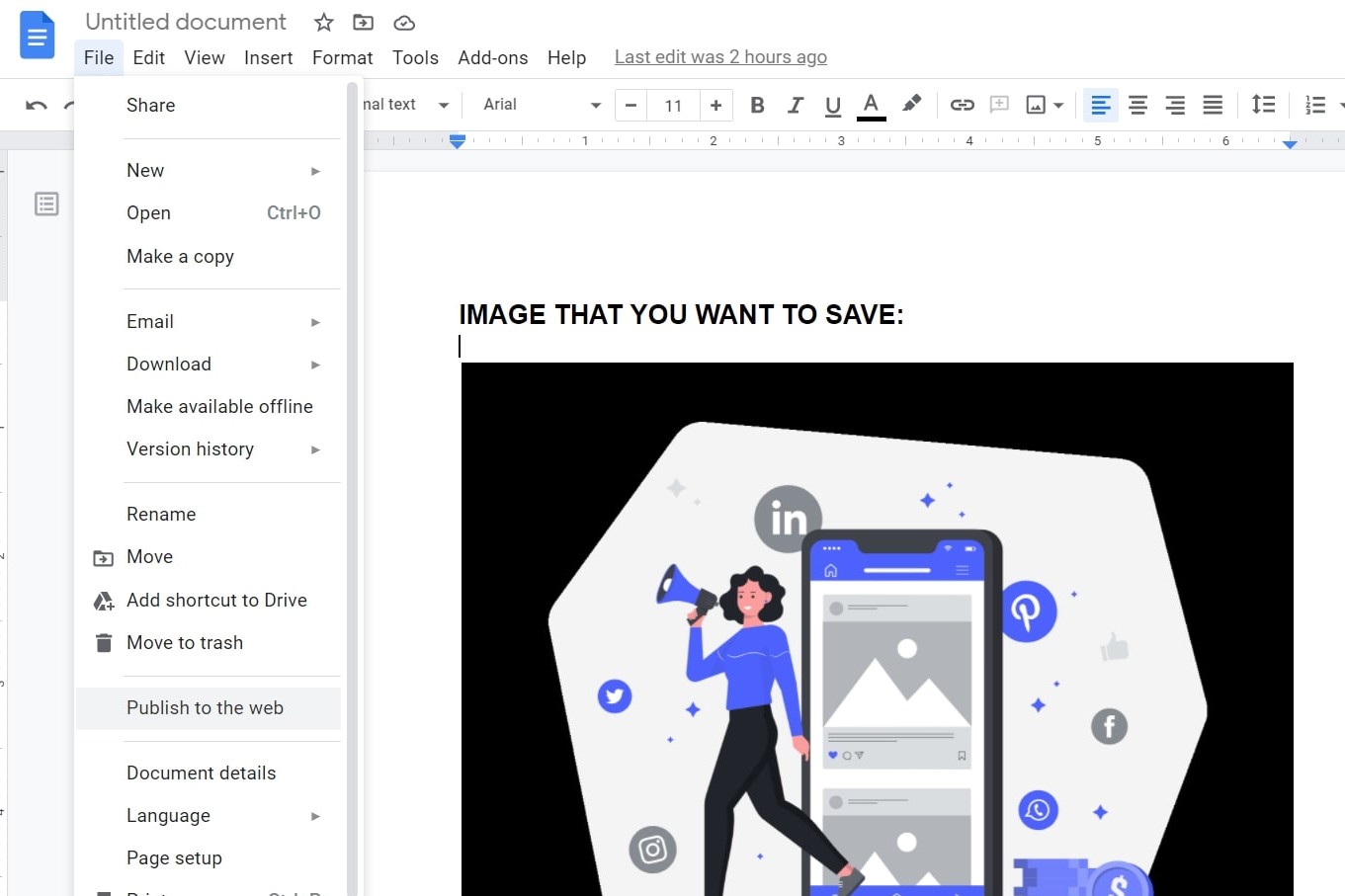The image size is (1345, 896).
Task: Expand the Download submenu
Action: pyautogui.click(x=208, y=364)
